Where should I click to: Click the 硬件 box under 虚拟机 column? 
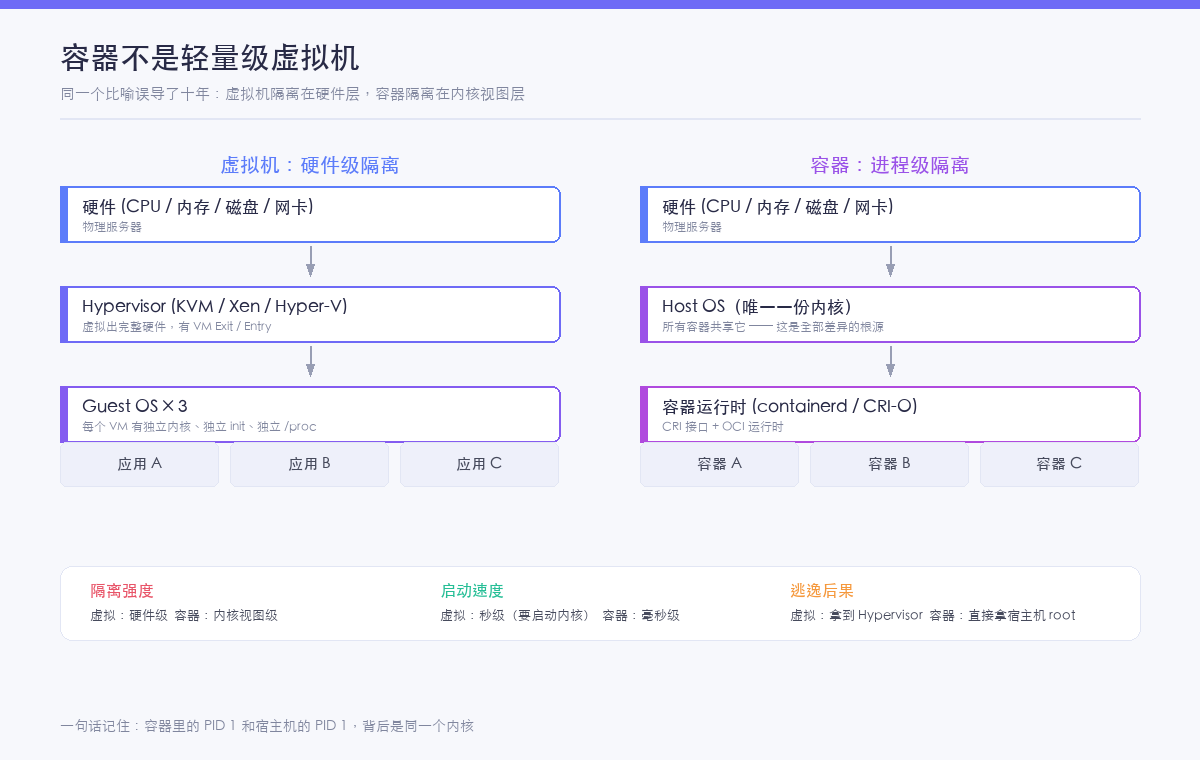coord(310,214)
